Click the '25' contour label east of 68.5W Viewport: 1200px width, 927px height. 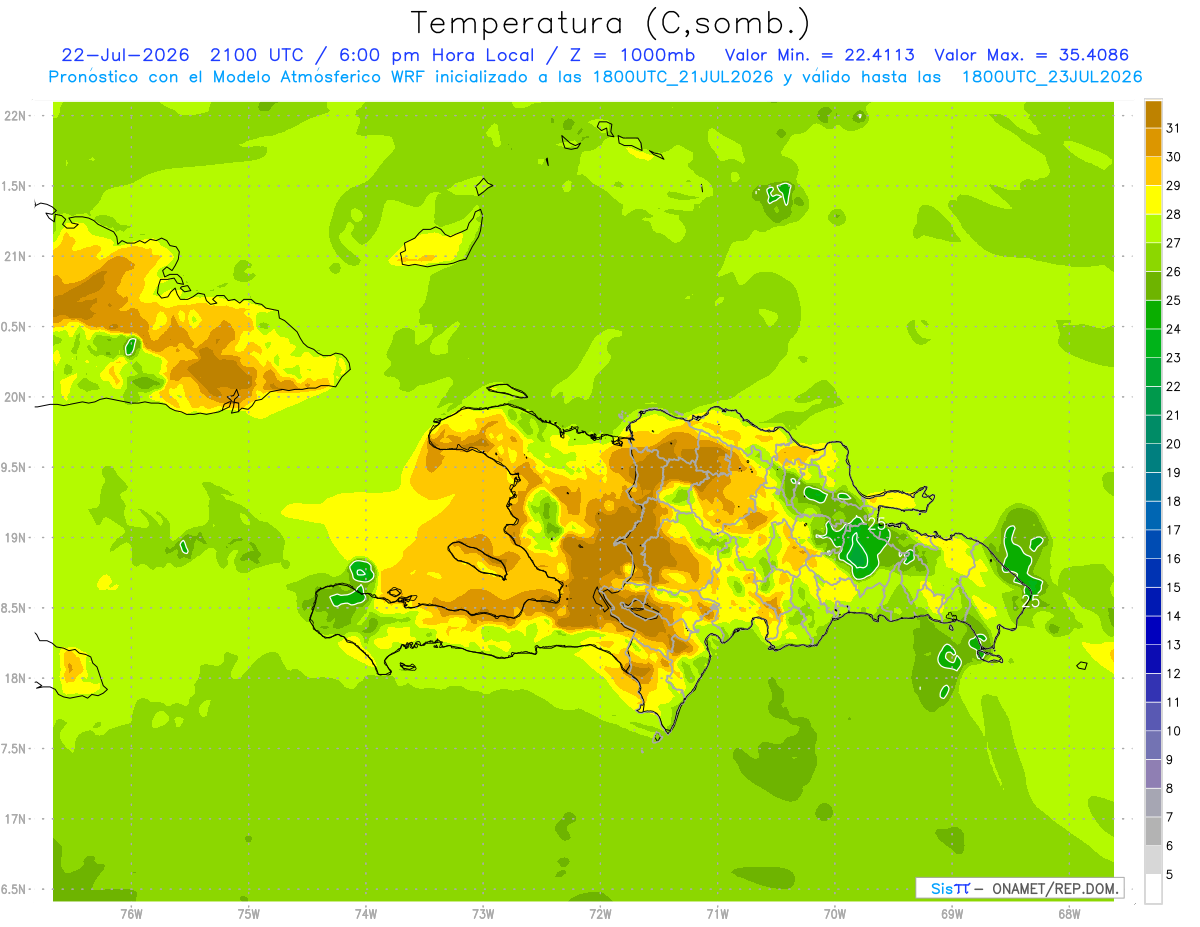tap(1031, 602)
